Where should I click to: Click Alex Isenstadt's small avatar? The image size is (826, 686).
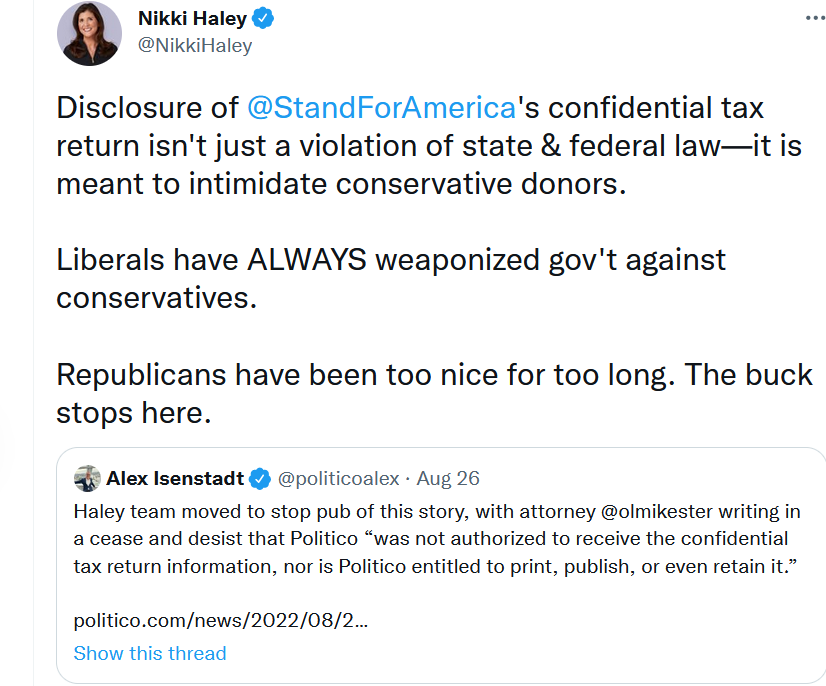click(87, 478)
